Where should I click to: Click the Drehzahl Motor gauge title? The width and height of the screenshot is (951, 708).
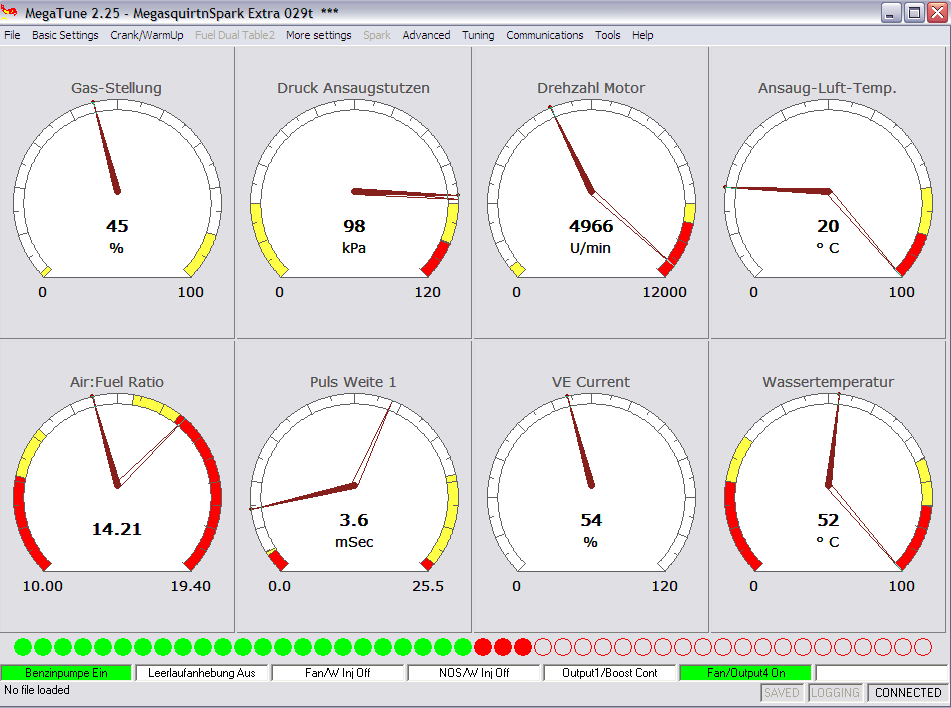[591, 88]
